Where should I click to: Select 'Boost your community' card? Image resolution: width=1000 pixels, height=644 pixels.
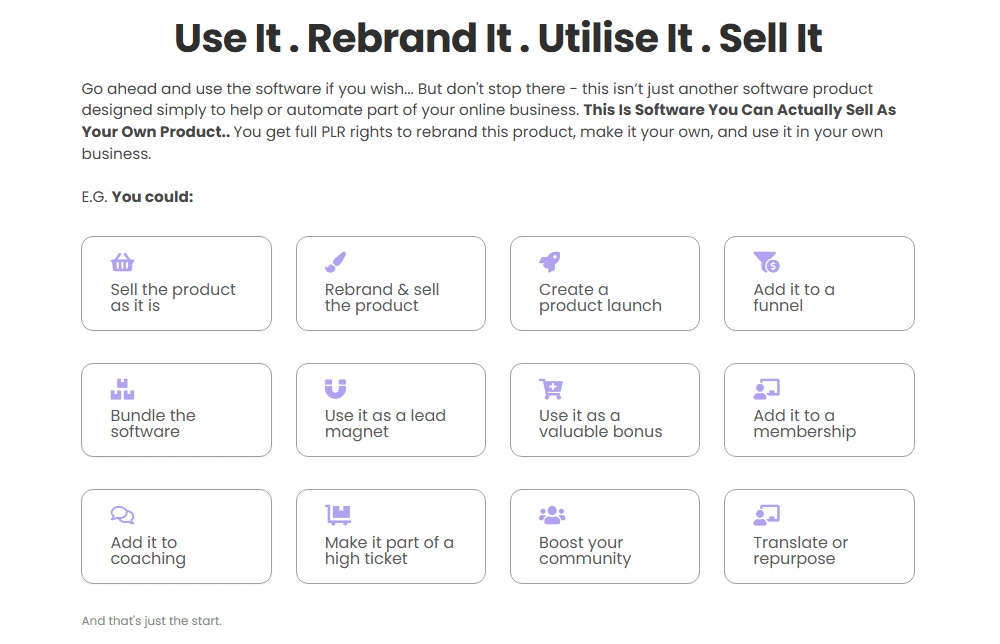click(x=604, y=550)
